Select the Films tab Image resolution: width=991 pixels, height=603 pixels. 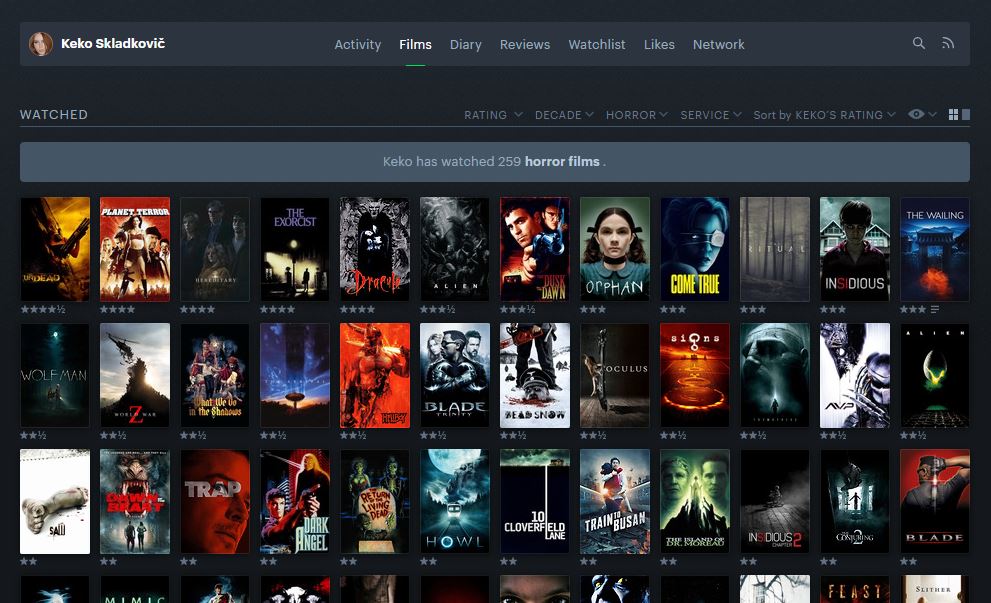(x=415, y=44)
